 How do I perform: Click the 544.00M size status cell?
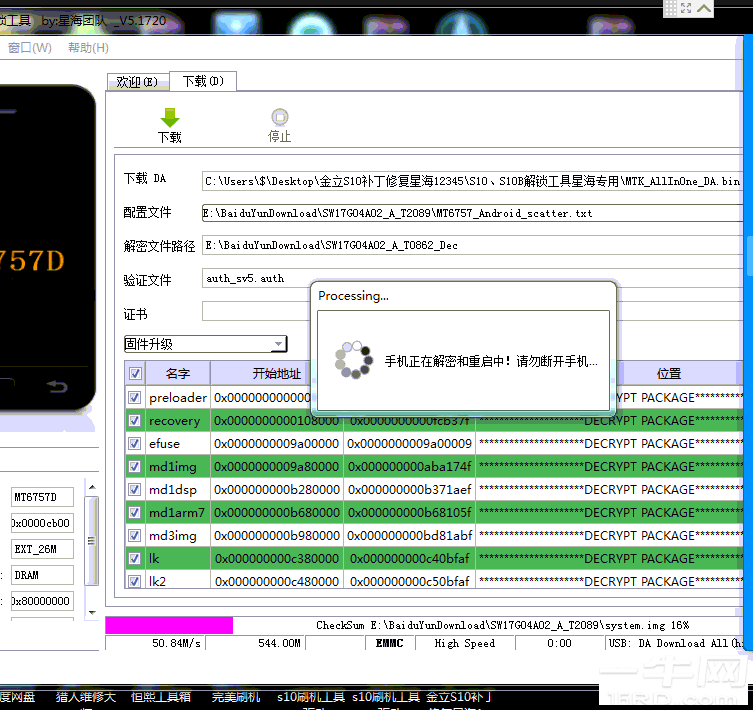click(256, 643)
